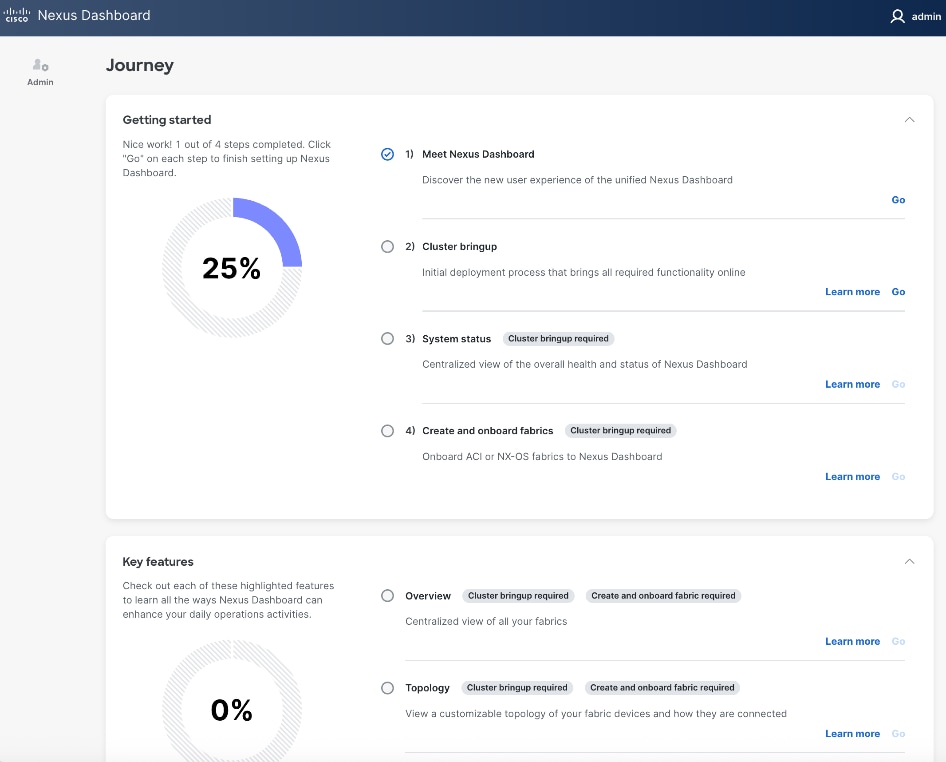
Task: Click the status circle beside Overview feature
Action: (x=387, y=595)
